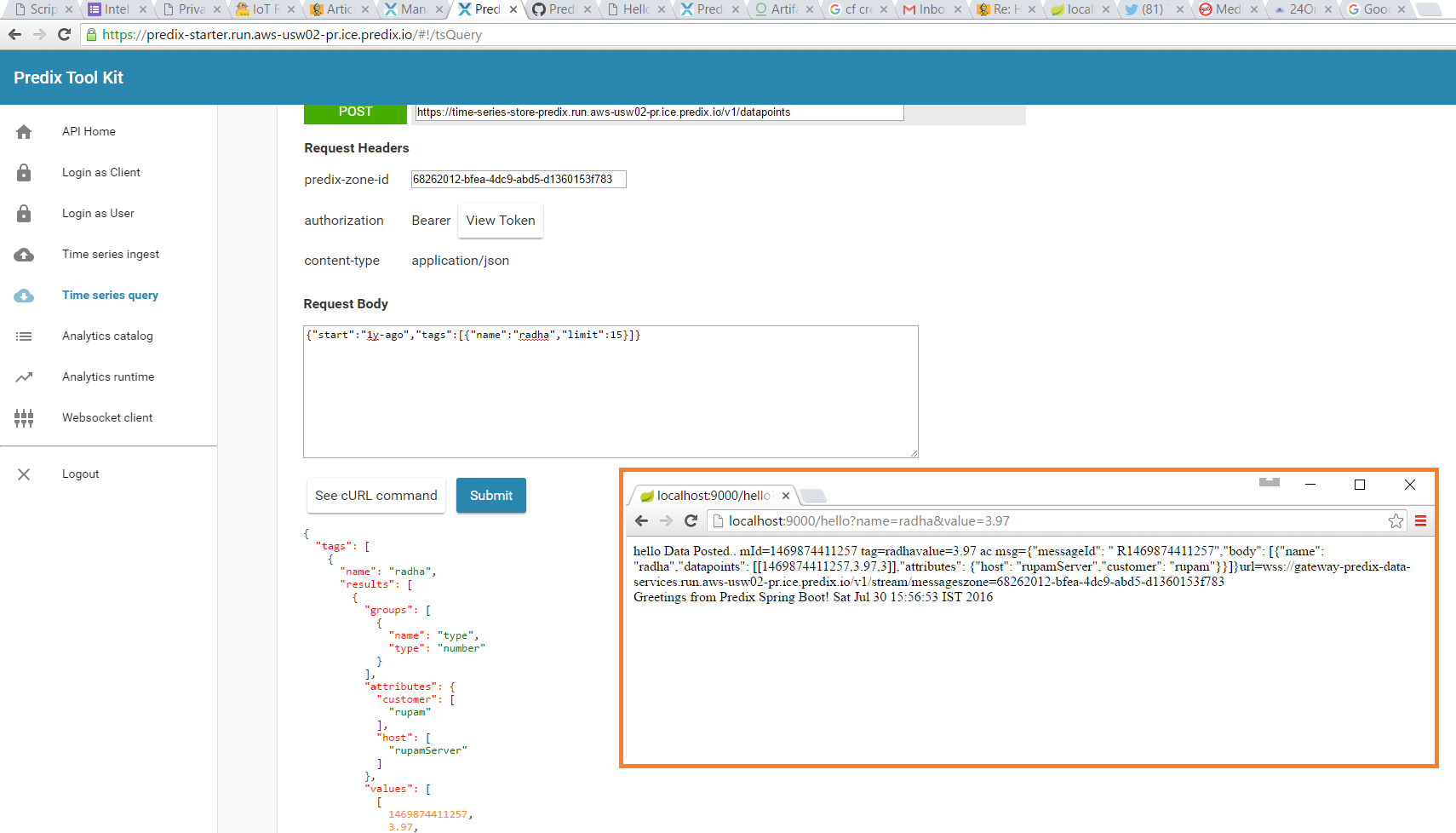Close the Scrip browser tab
1456x833 pixels.
click(x=69, y=9)
